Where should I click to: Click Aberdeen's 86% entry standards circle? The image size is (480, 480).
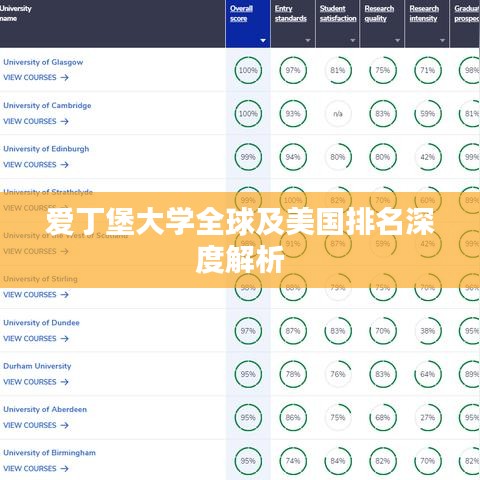(x=293, y=418)
